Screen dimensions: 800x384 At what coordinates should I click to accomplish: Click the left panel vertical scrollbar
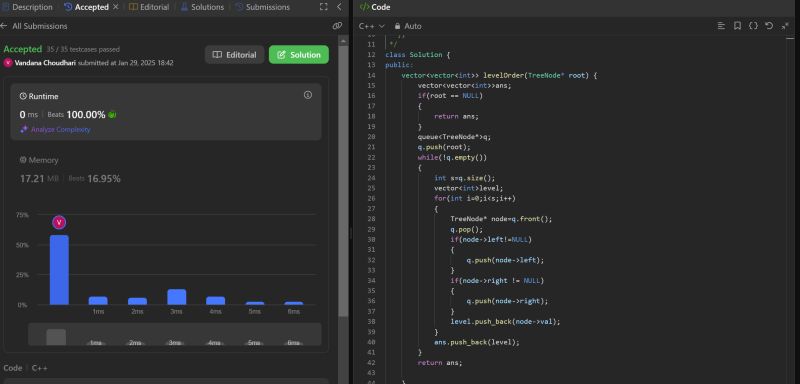tap(343, 181)
